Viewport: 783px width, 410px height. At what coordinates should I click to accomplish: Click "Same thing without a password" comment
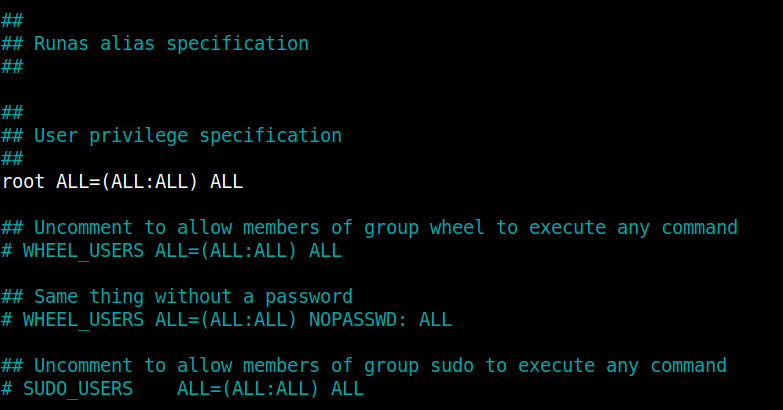193,296
